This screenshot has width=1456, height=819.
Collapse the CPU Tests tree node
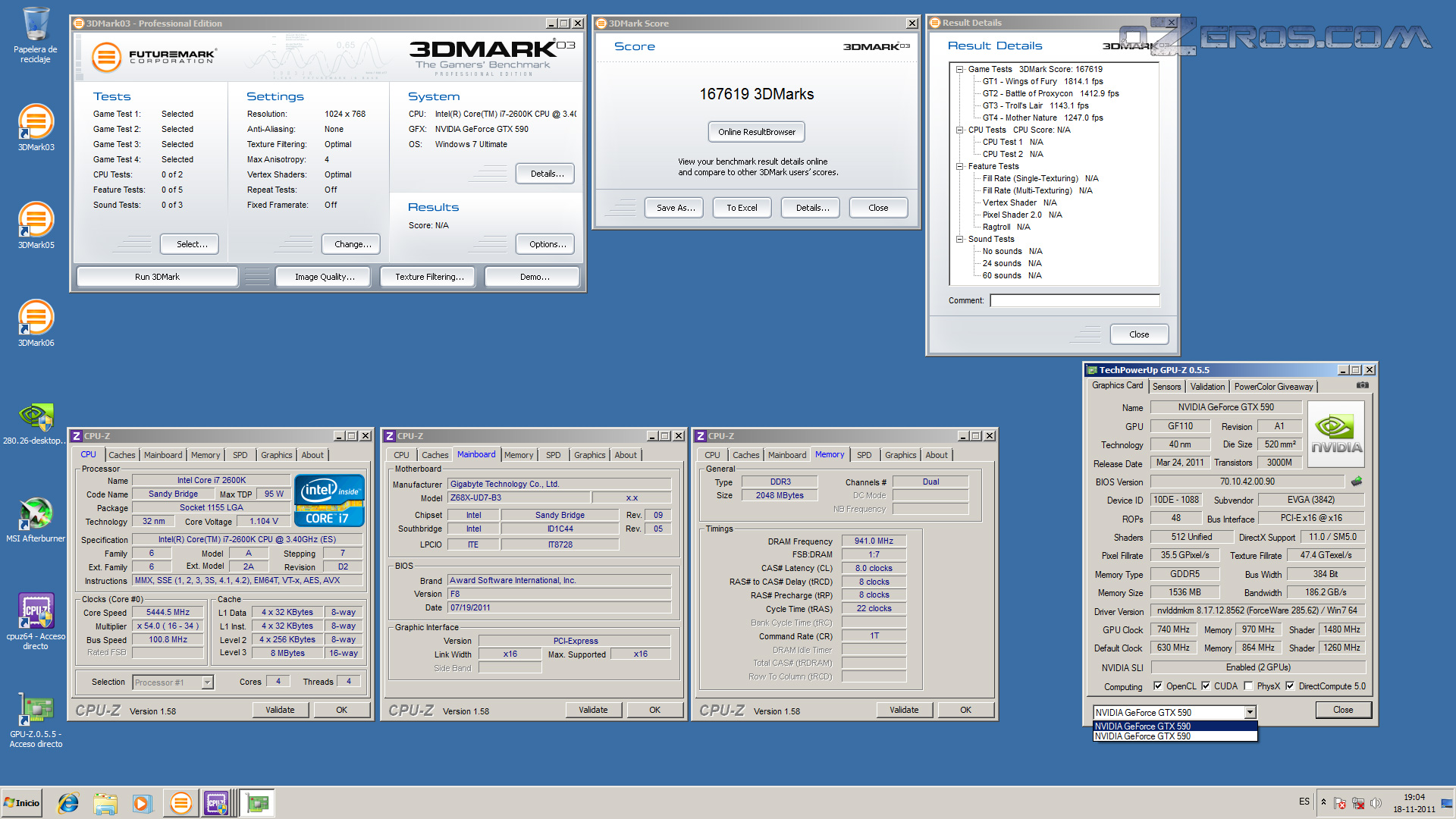[x=960, y=130]
